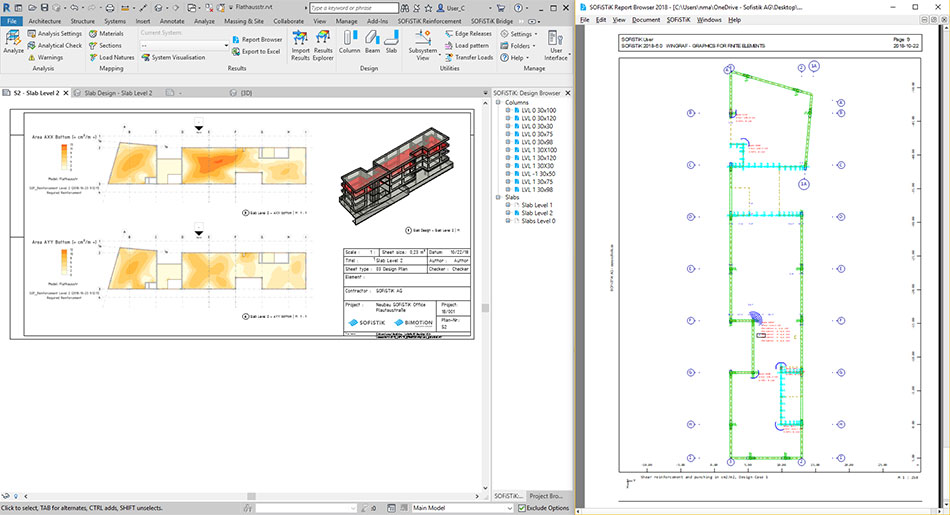Switch to Project Browser panel tab
The image size is (950, 515).
[547, 496]
